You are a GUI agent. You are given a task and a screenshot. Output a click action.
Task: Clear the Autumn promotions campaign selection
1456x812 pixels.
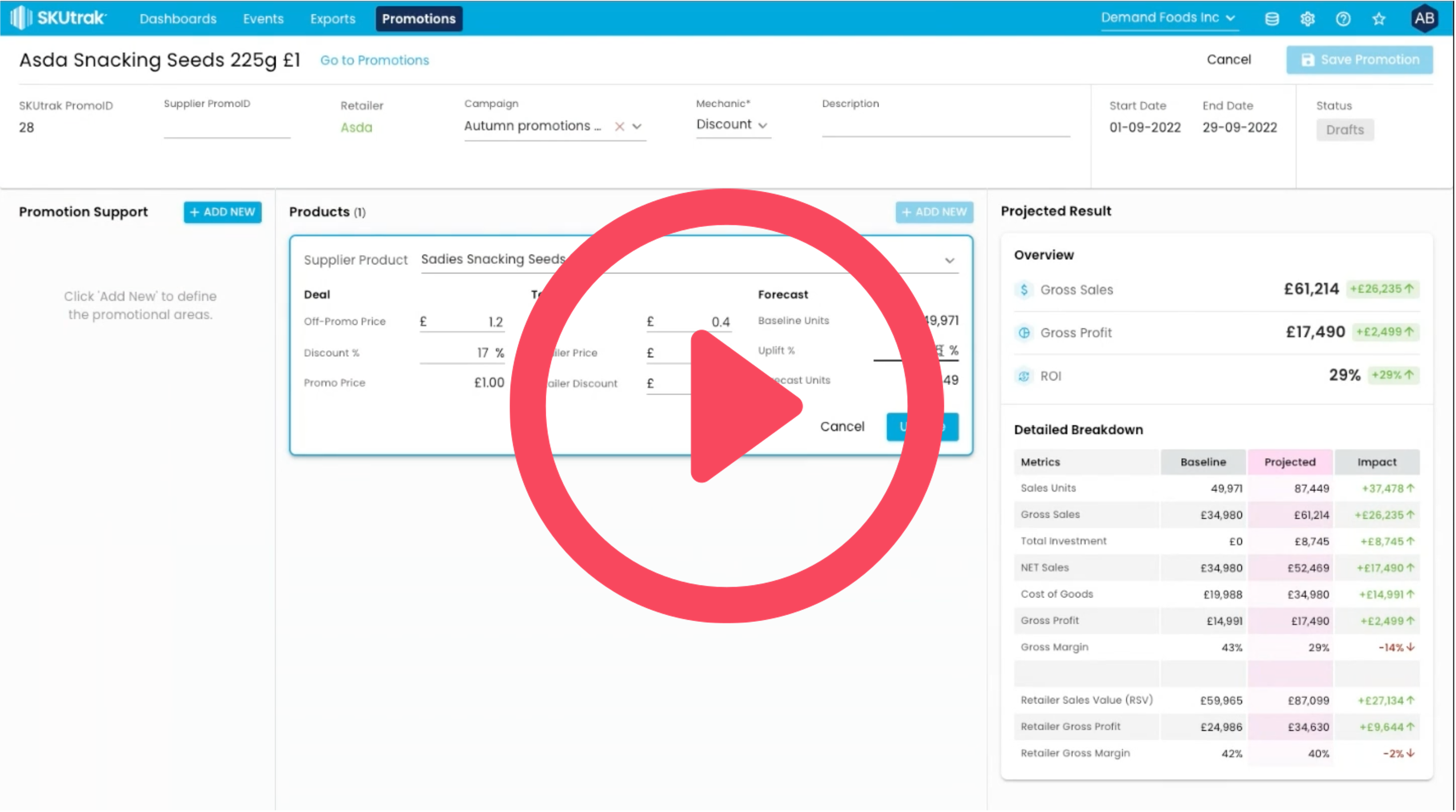[619, 126]
